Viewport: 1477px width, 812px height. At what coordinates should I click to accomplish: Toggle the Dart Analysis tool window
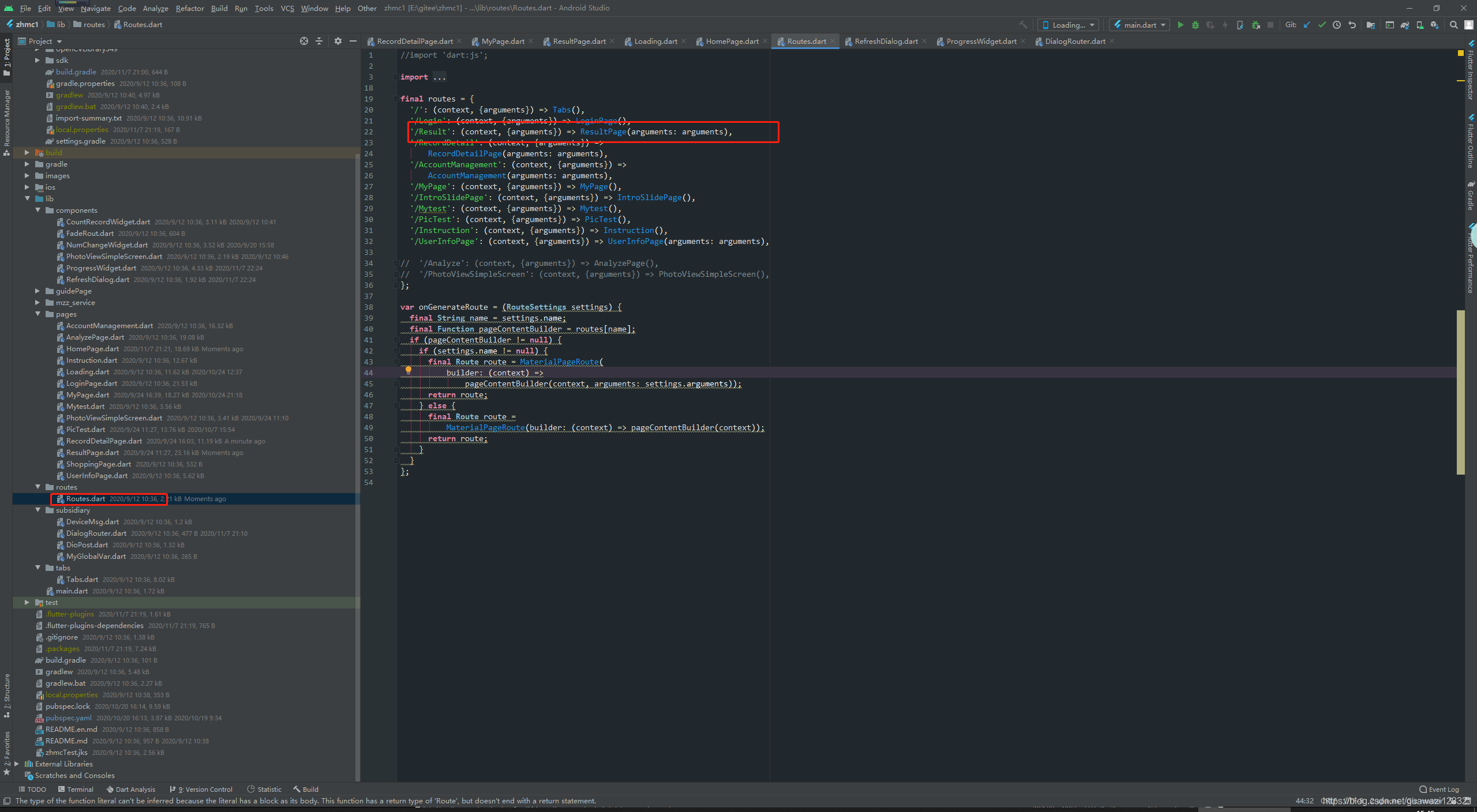131,790
